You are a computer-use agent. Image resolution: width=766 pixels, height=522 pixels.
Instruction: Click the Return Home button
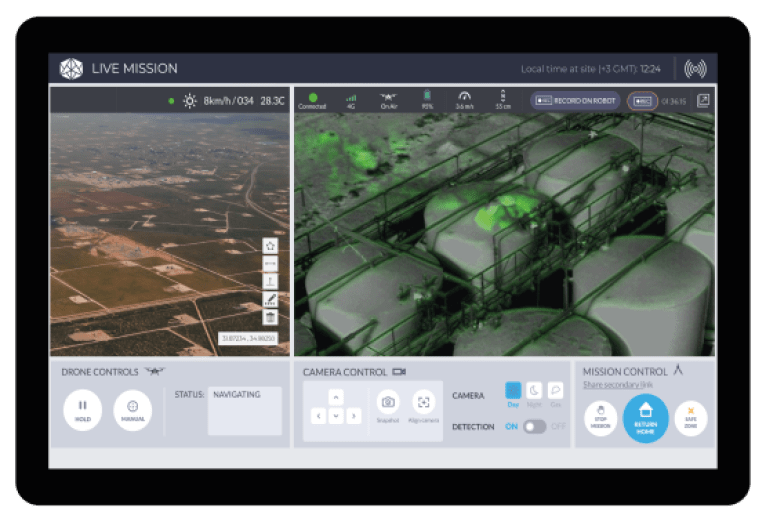tap(645, 418)
